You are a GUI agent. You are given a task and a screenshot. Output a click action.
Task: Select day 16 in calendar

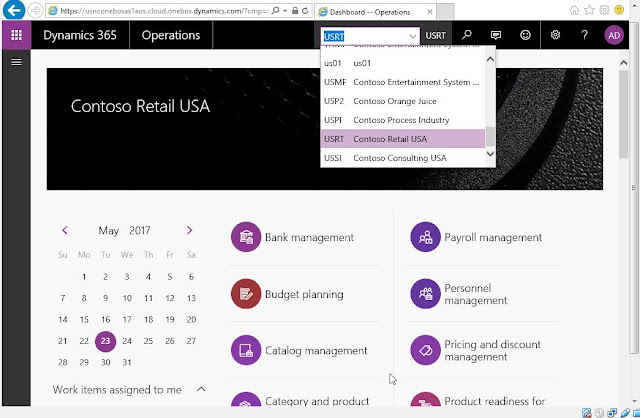pos(105,319)
